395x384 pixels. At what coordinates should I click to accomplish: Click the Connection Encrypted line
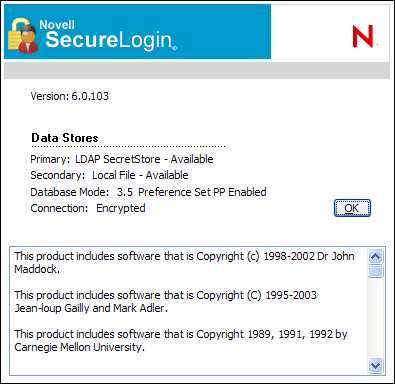[x=88, y=208]
